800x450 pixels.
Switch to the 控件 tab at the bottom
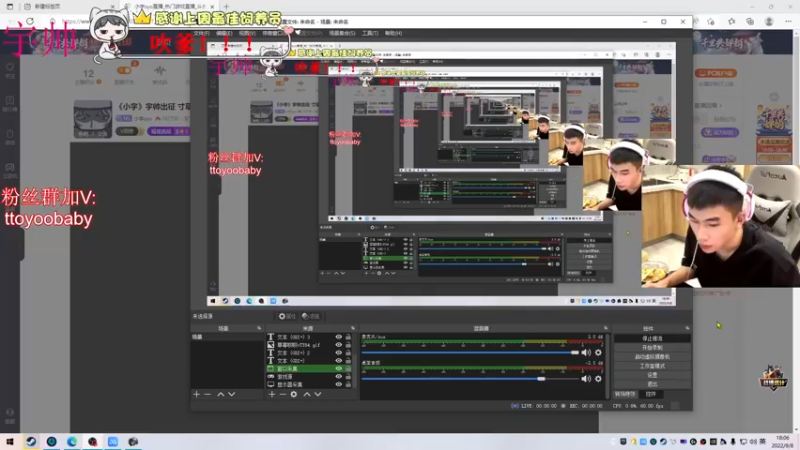click(651, 394)
